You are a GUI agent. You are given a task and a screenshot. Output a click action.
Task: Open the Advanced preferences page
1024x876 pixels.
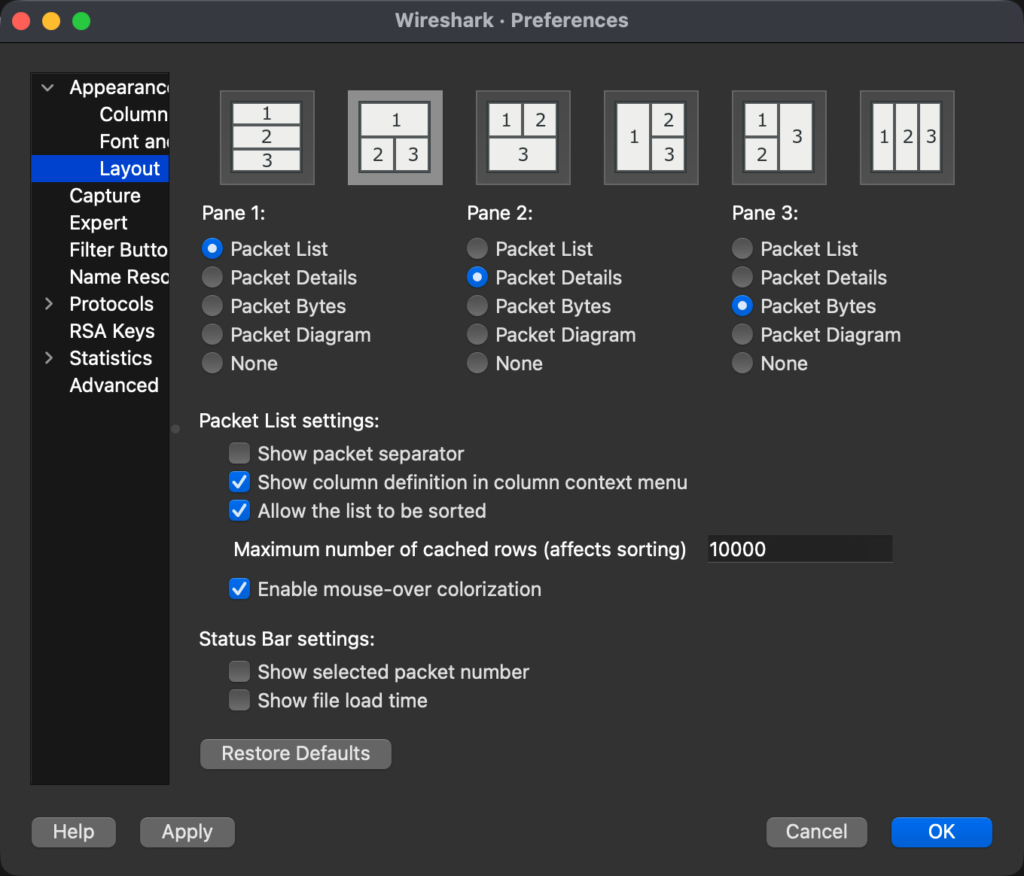(114, 385)
